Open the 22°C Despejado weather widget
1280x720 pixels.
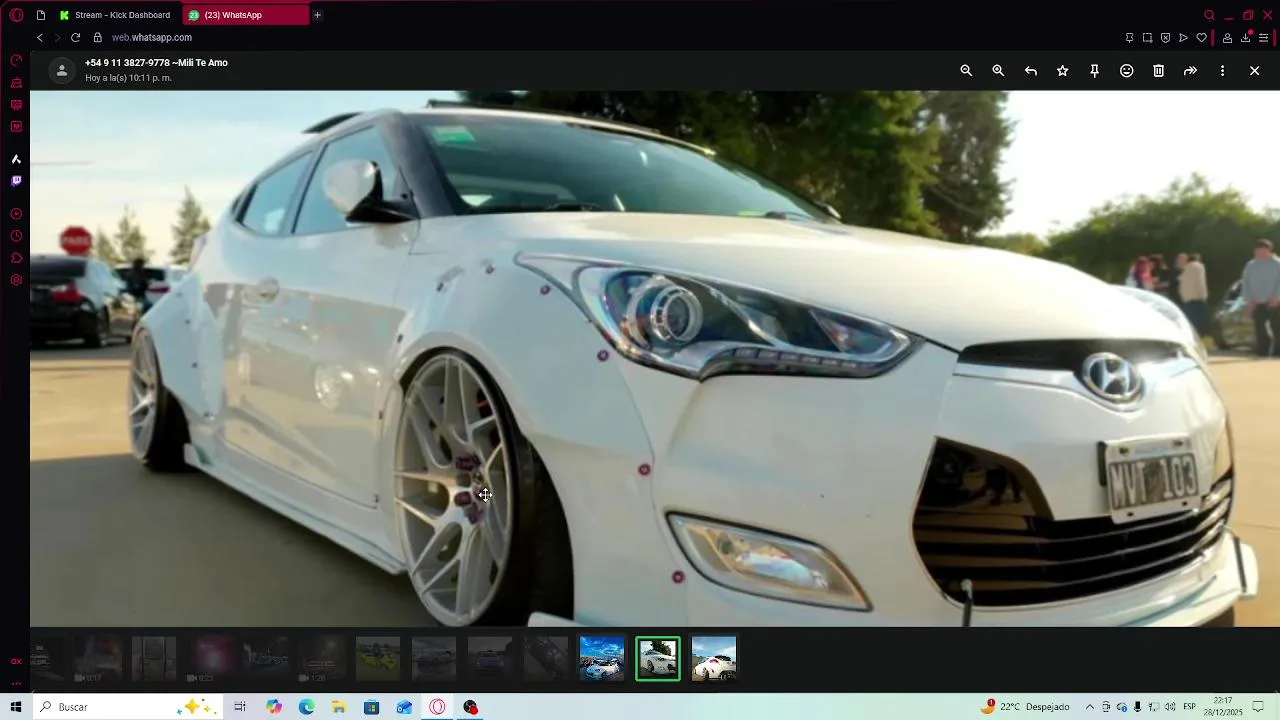tap(1027, 706)
